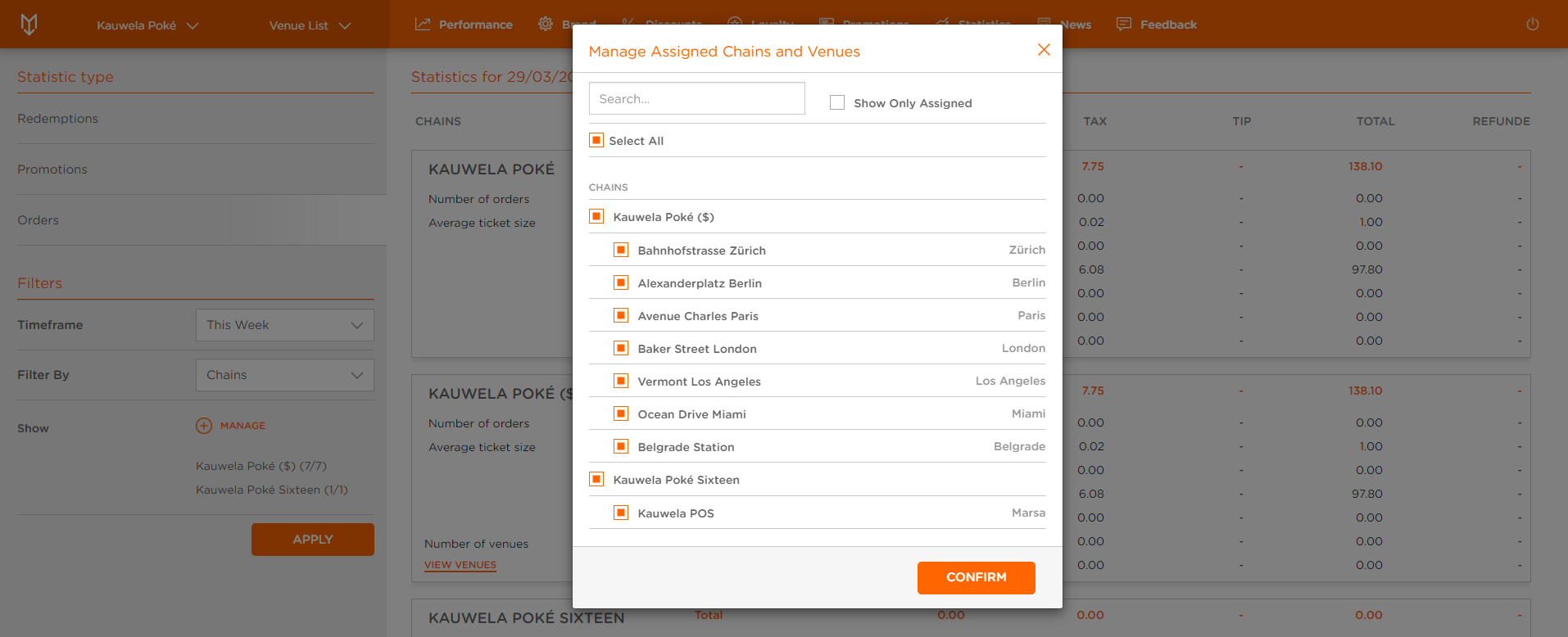Select Orders statistic type

point(38,220)
